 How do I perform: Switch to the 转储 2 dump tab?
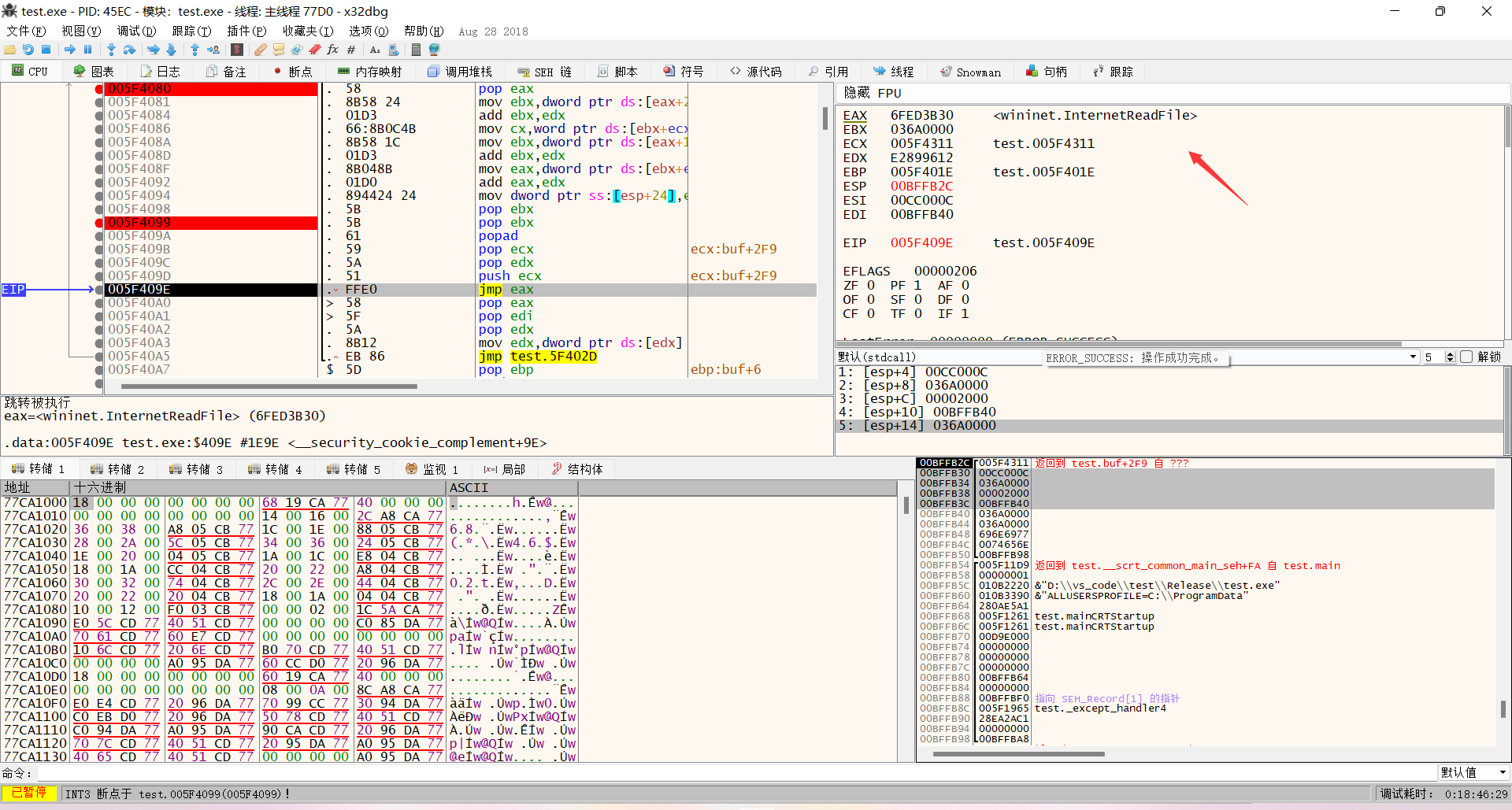click(x=117, y=469)
